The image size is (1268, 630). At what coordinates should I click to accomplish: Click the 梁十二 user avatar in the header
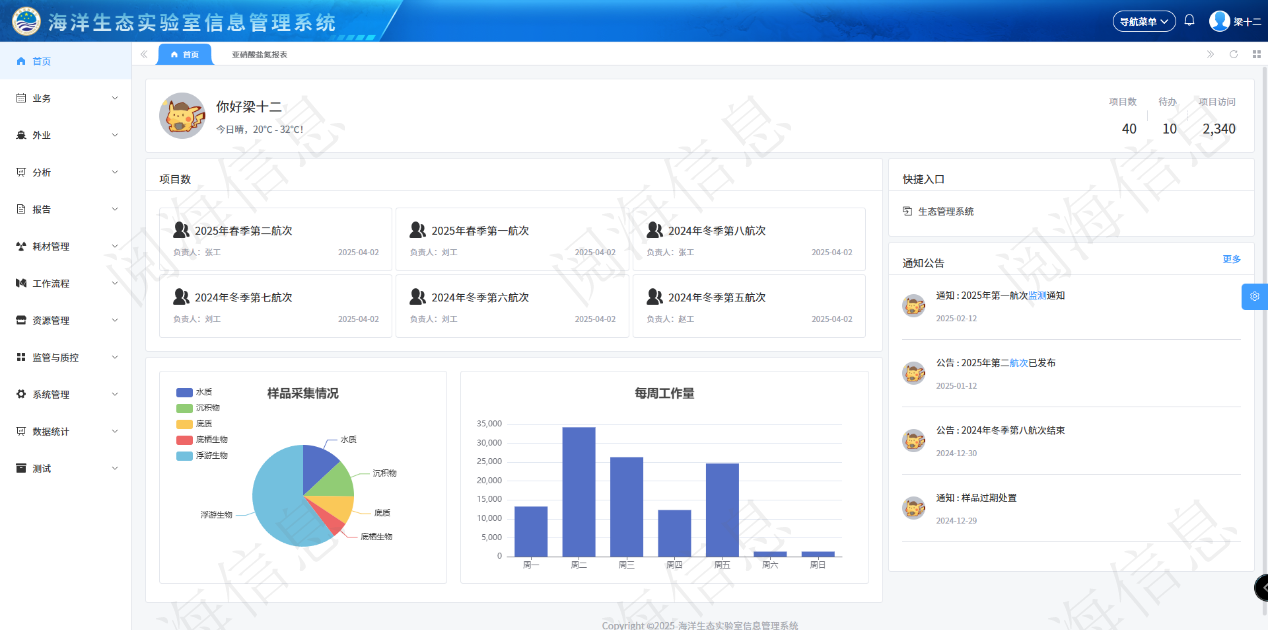coord(1219,21)
